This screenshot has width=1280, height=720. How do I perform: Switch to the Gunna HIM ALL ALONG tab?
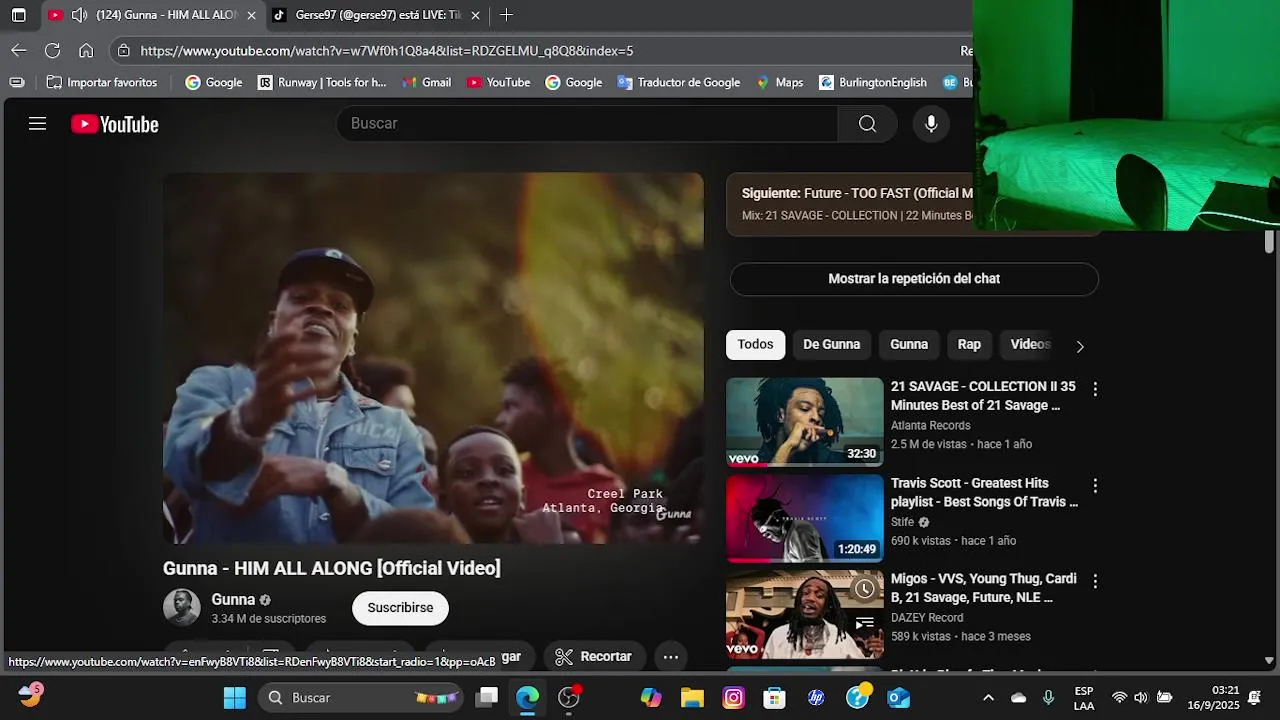tap(150, 15)
